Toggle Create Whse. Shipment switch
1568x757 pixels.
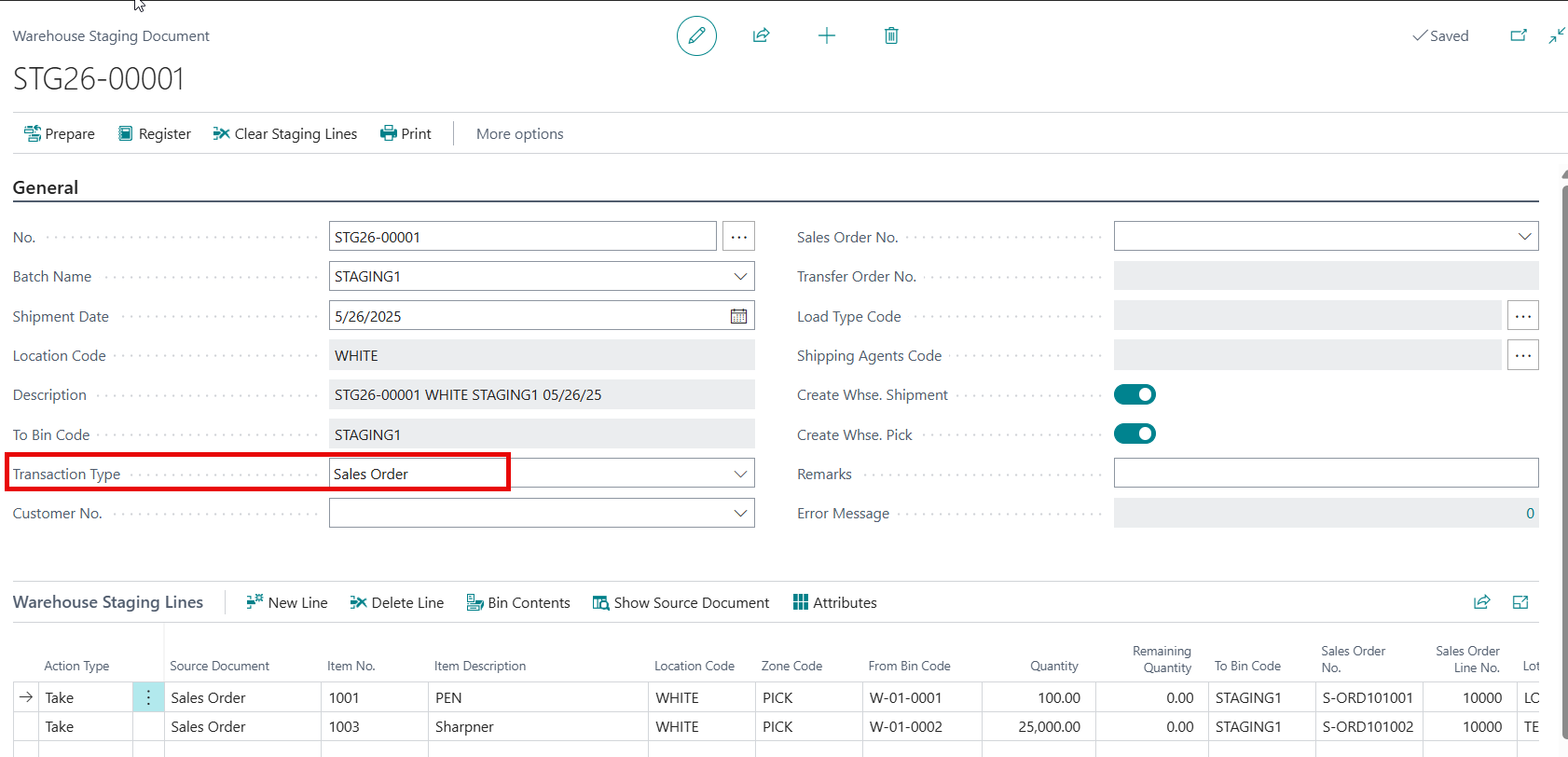pos(1135,394)
